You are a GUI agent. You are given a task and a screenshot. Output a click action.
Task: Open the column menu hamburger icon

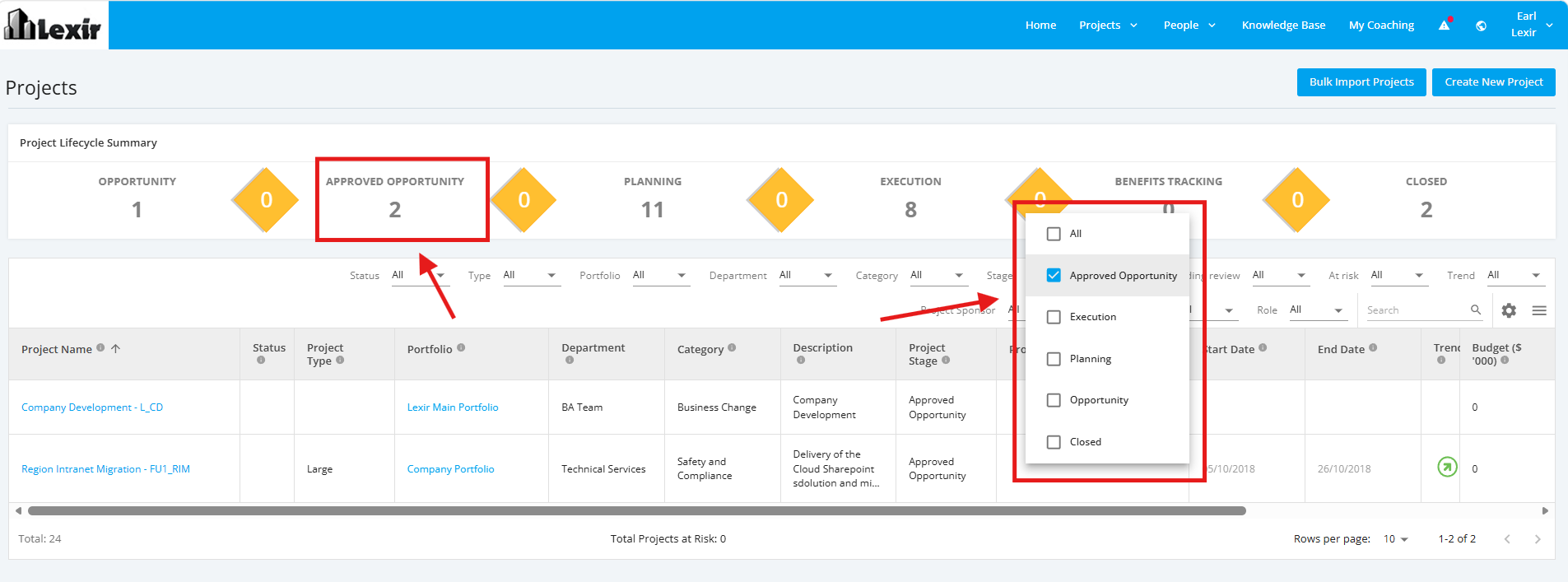(x=1539, y=310)
